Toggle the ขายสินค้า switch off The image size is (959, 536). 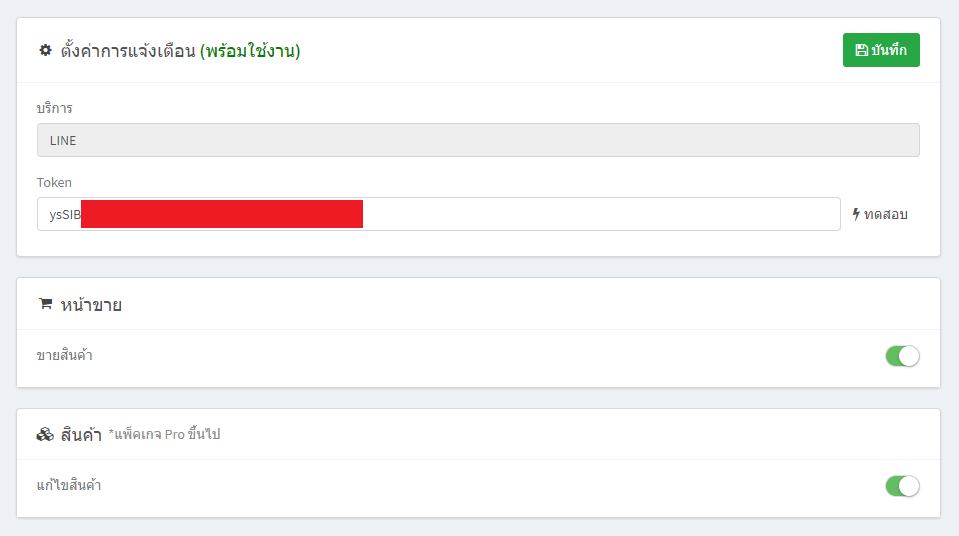coord(902,356)
